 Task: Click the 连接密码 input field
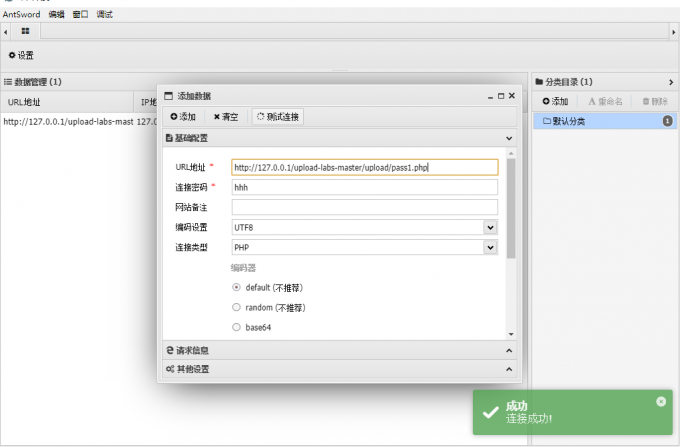point(365,187)
